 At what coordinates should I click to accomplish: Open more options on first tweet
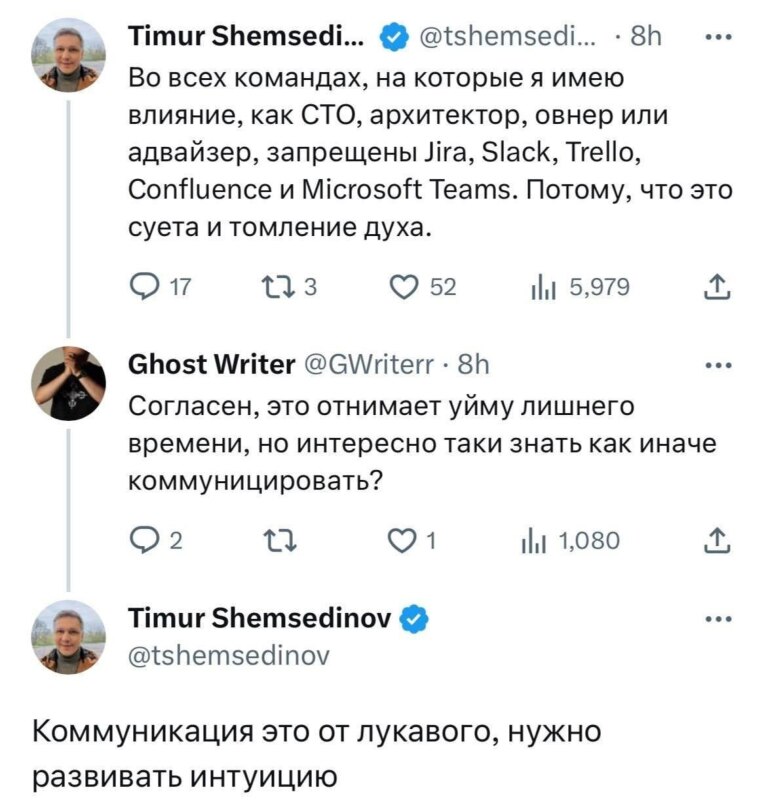(x=716, y=40)
